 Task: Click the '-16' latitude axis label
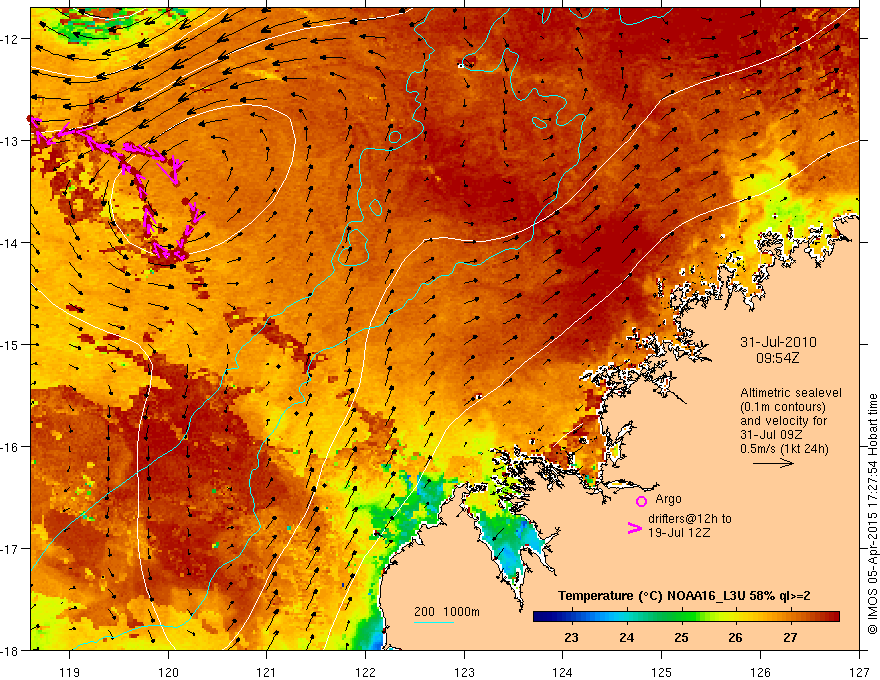point(10,447)
